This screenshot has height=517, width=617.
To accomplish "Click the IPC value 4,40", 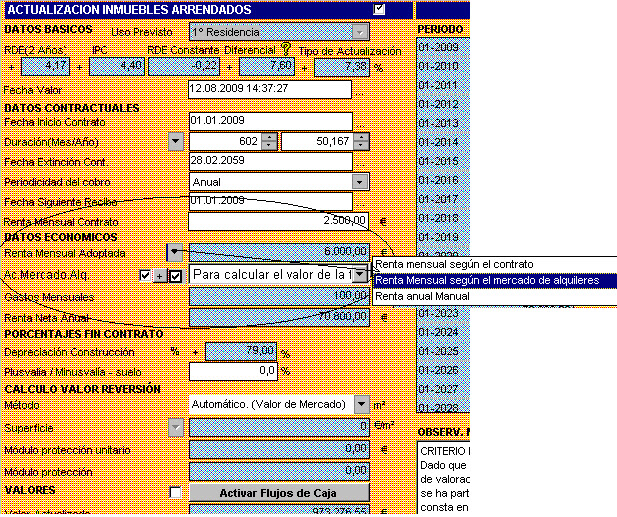I will pyautogui.click(x=117, y=66).
